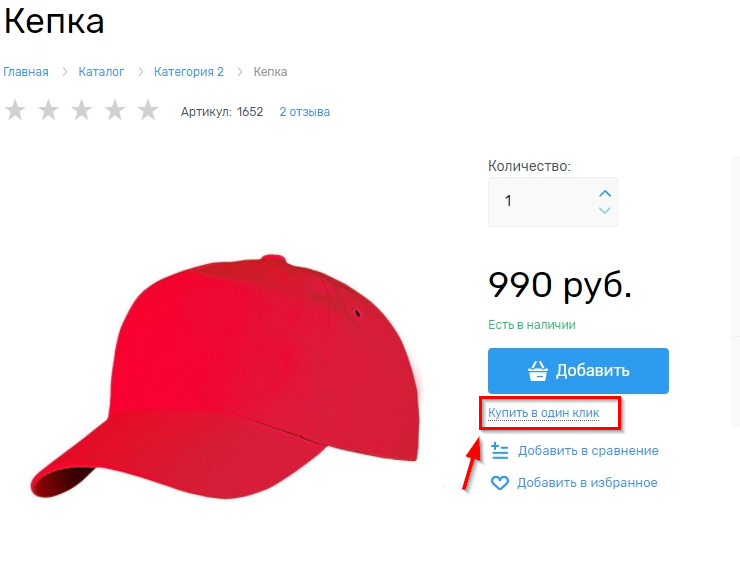Click the first rating star
The height and width of the screenshot is (569, 740).
tap(15, 110)
